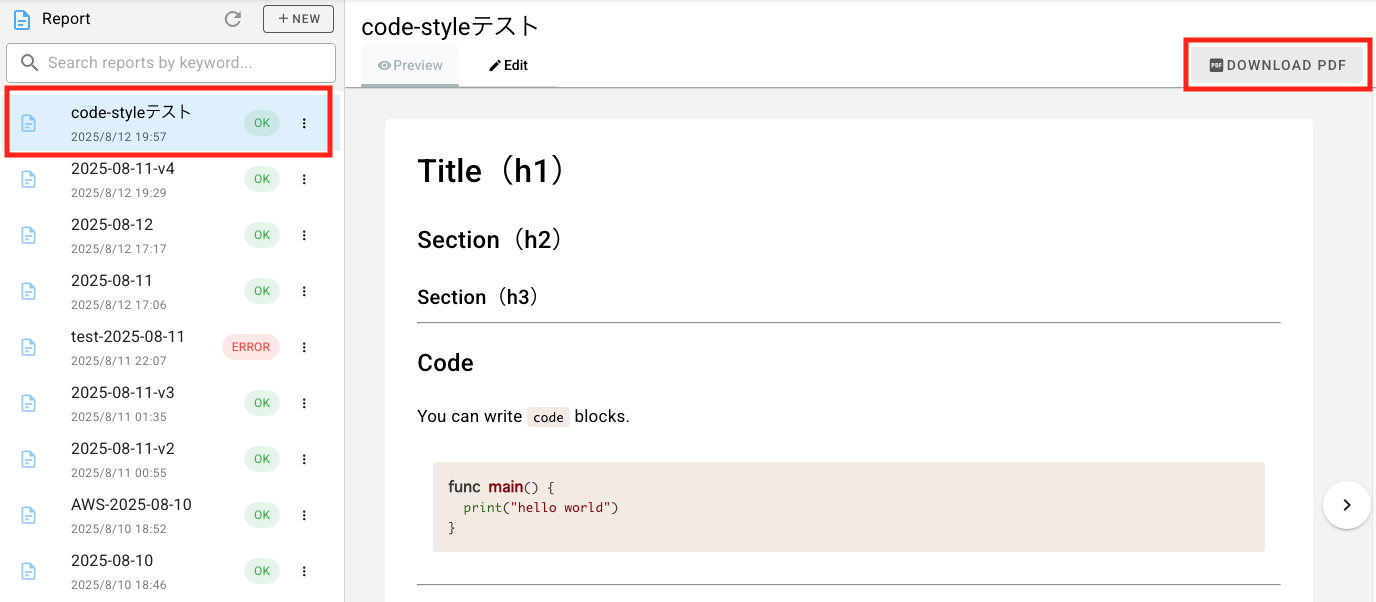Screen dimensions: 1376x602
Task: Click the search magnifier icon
Action: (x=29, y=63)
